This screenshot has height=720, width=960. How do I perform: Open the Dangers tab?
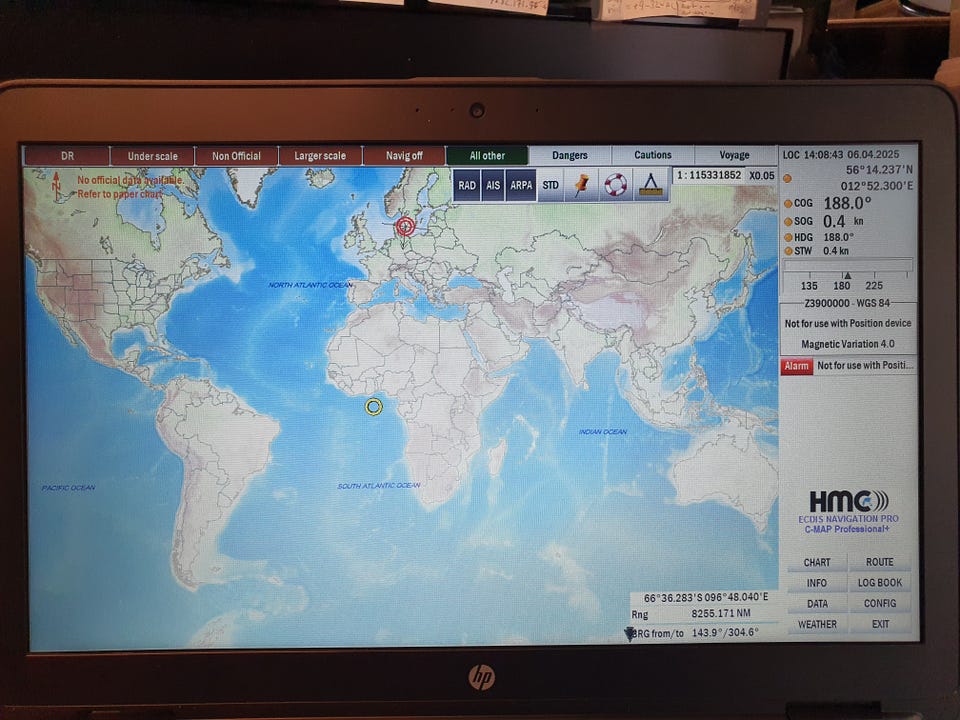pos(569,156)
